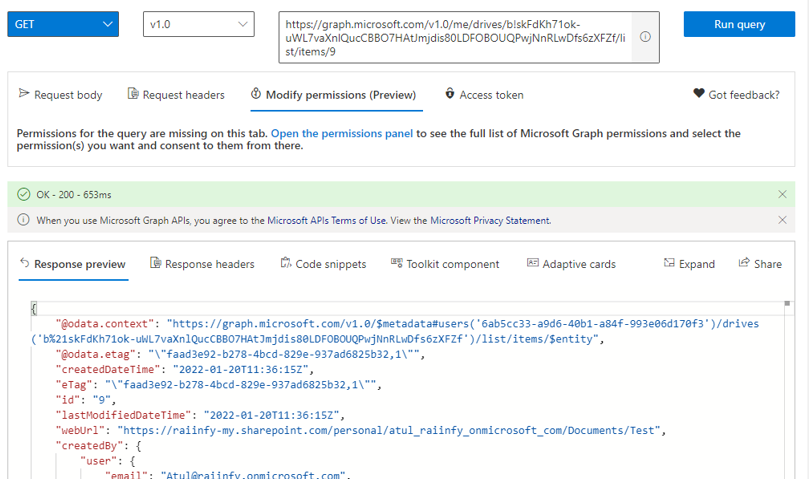Switch to the Request body tab

point(61,95)
